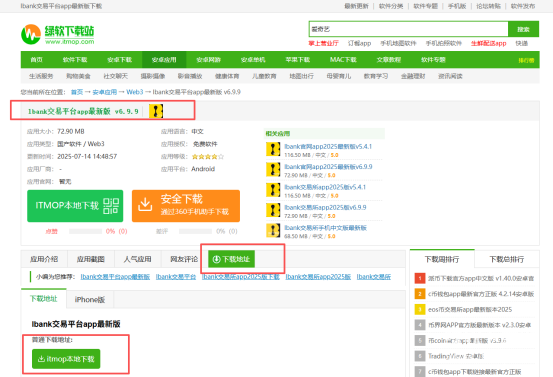The width and height of the screenshot is (553, 377).
Task: Click the 绿软下载站 logo
Action: [58, 35]
